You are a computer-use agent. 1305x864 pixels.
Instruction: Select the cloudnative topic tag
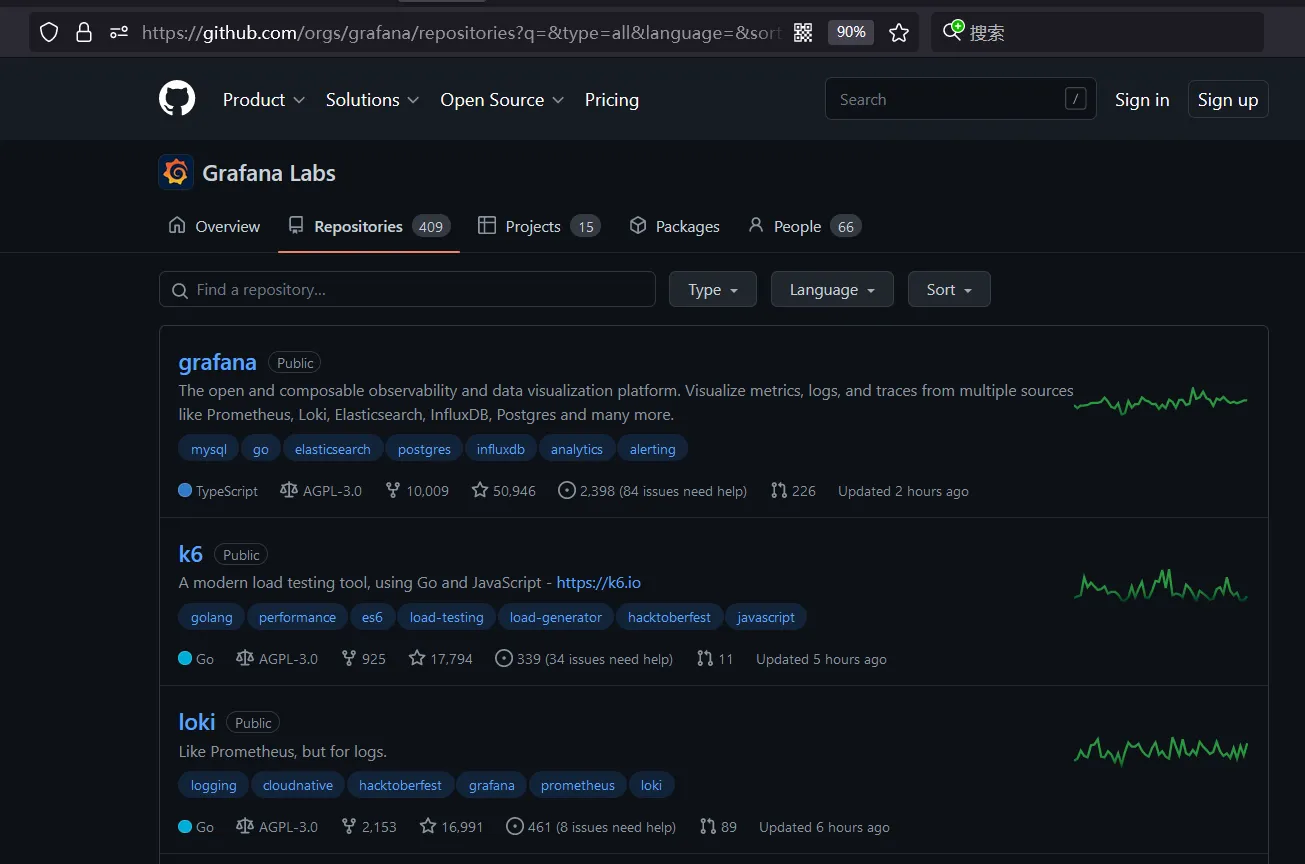[x=298, y=785]
